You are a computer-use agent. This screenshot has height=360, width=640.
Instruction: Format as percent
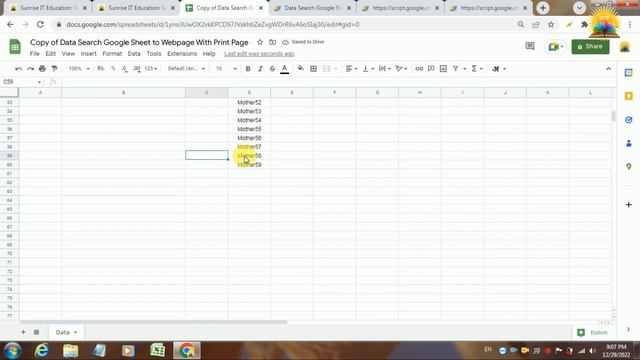click(x=113, y=69)
